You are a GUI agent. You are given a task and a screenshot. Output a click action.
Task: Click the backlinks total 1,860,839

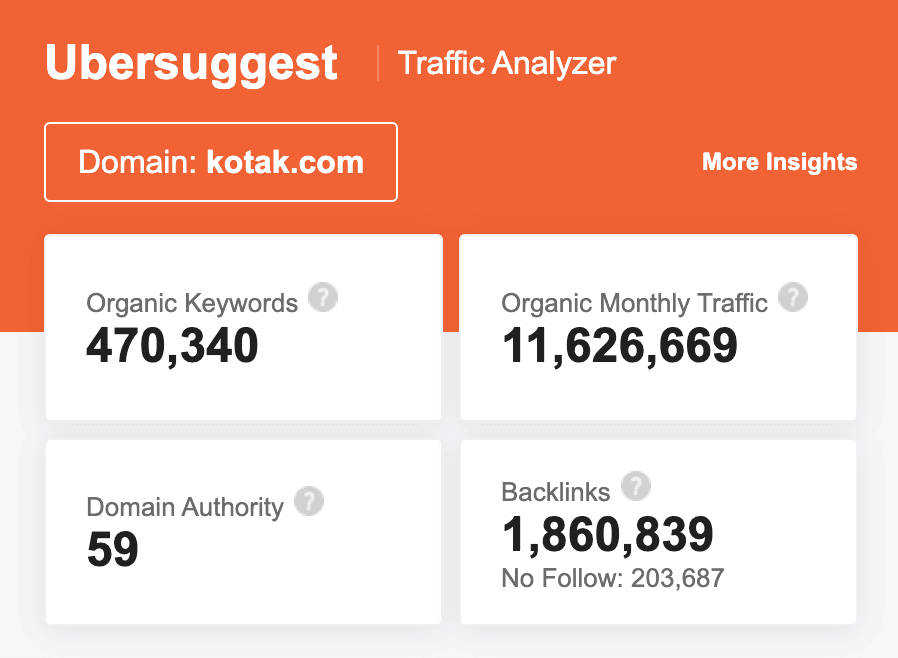coord(606,533)
